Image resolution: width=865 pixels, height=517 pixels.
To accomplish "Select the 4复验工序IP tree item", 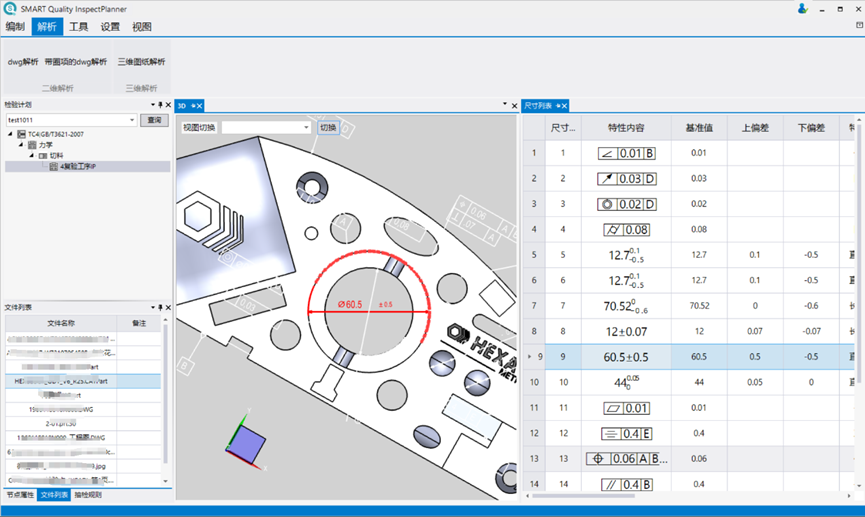I will (78, 166).
